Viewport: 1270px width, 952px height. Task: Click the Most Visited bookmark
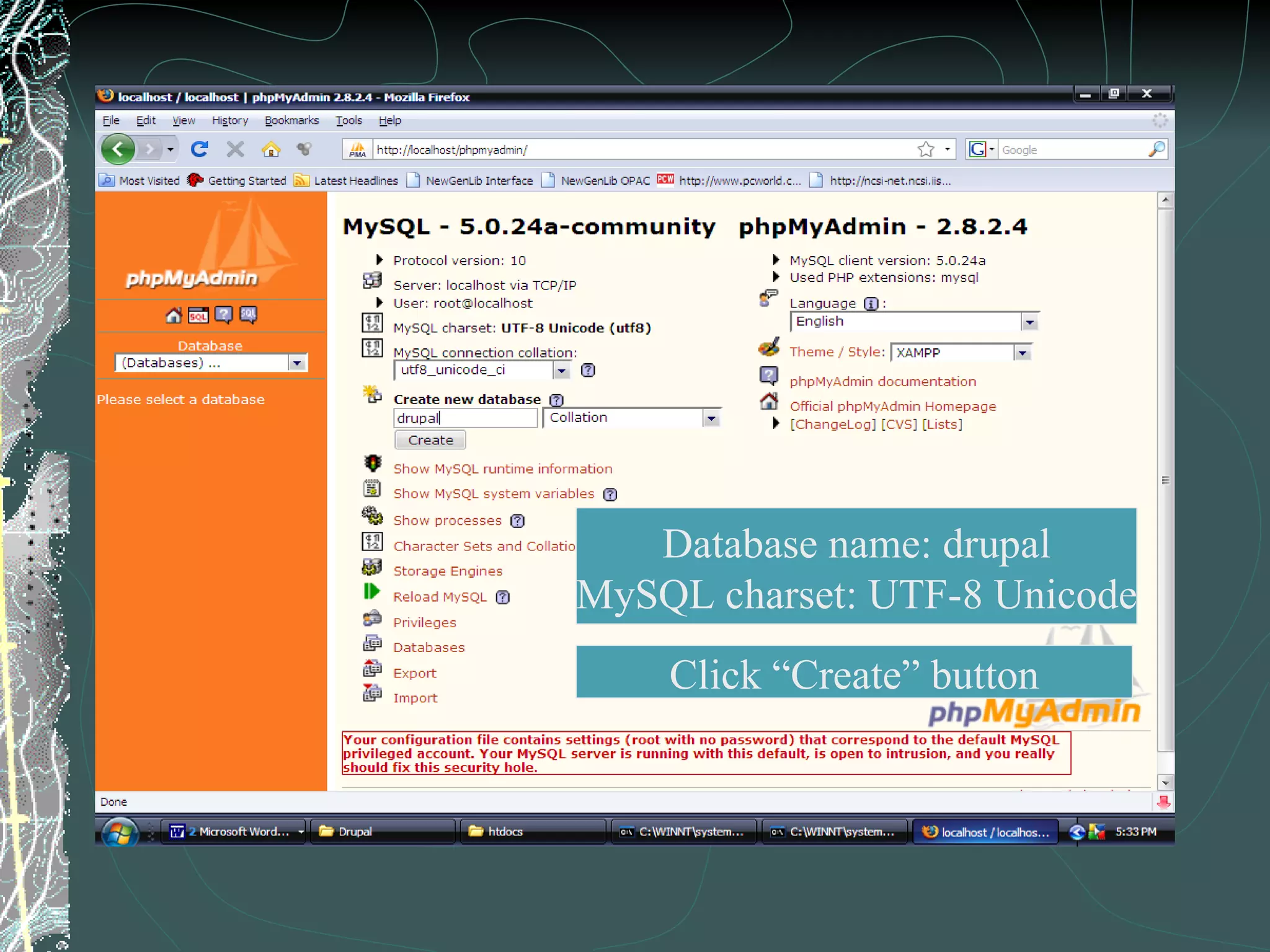coord(140,181)
